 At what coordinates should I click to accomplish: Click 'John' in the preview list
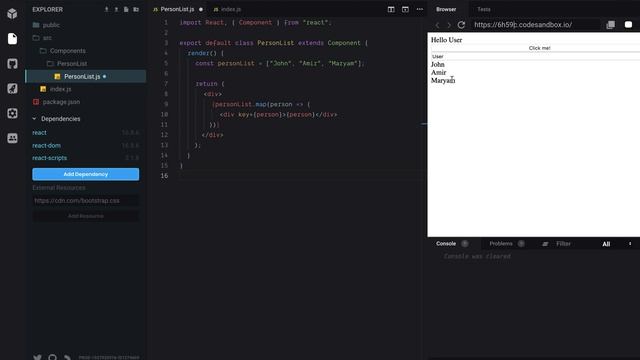(438, 64)
